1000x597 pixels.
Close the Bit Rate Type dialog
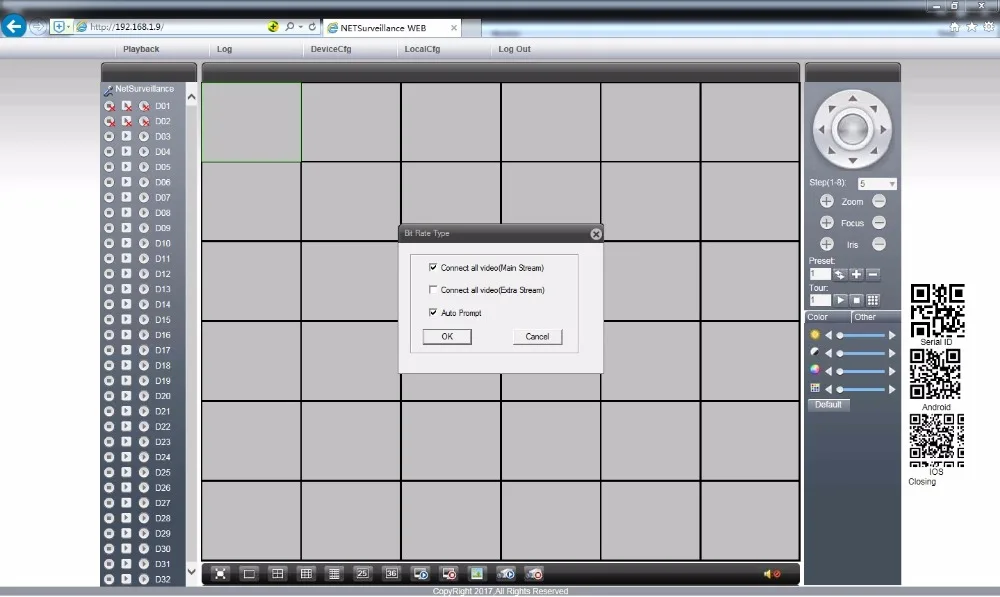596,234
